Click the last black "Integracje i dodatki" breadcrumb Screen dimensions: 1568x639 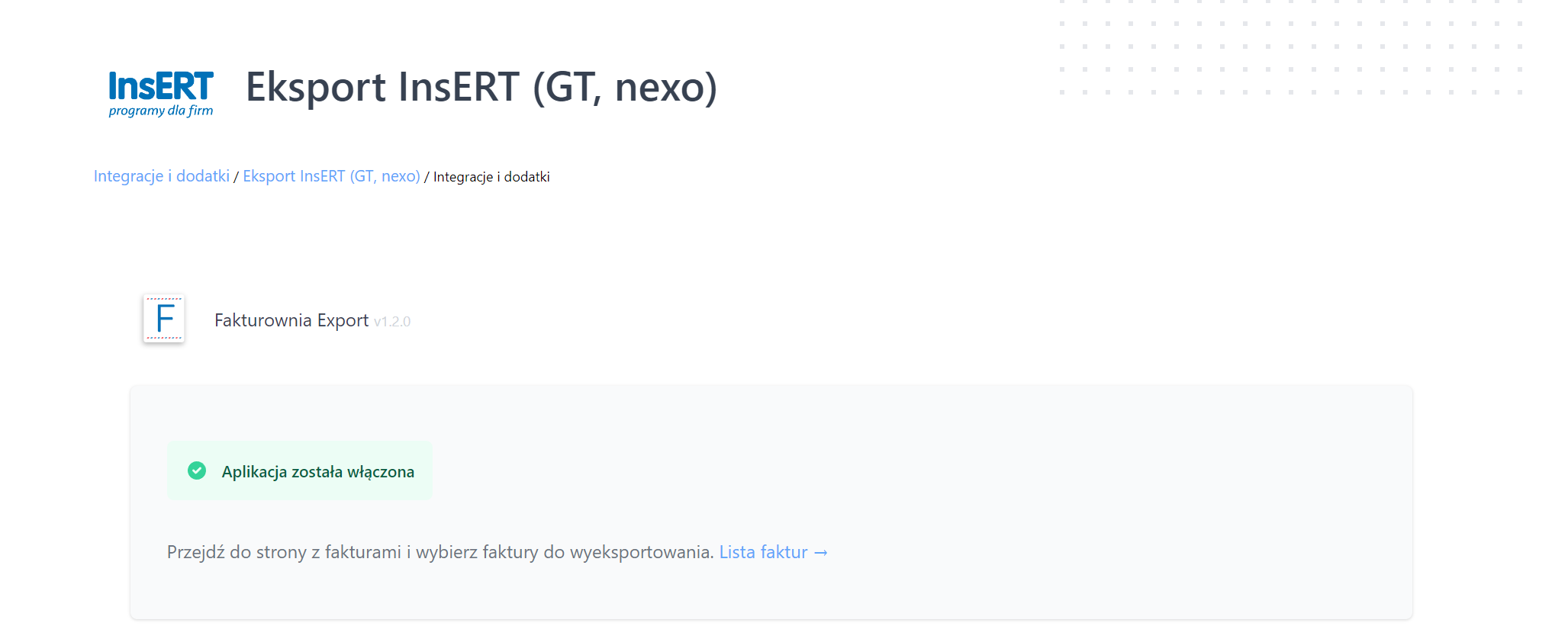click(x=491, y=177)
